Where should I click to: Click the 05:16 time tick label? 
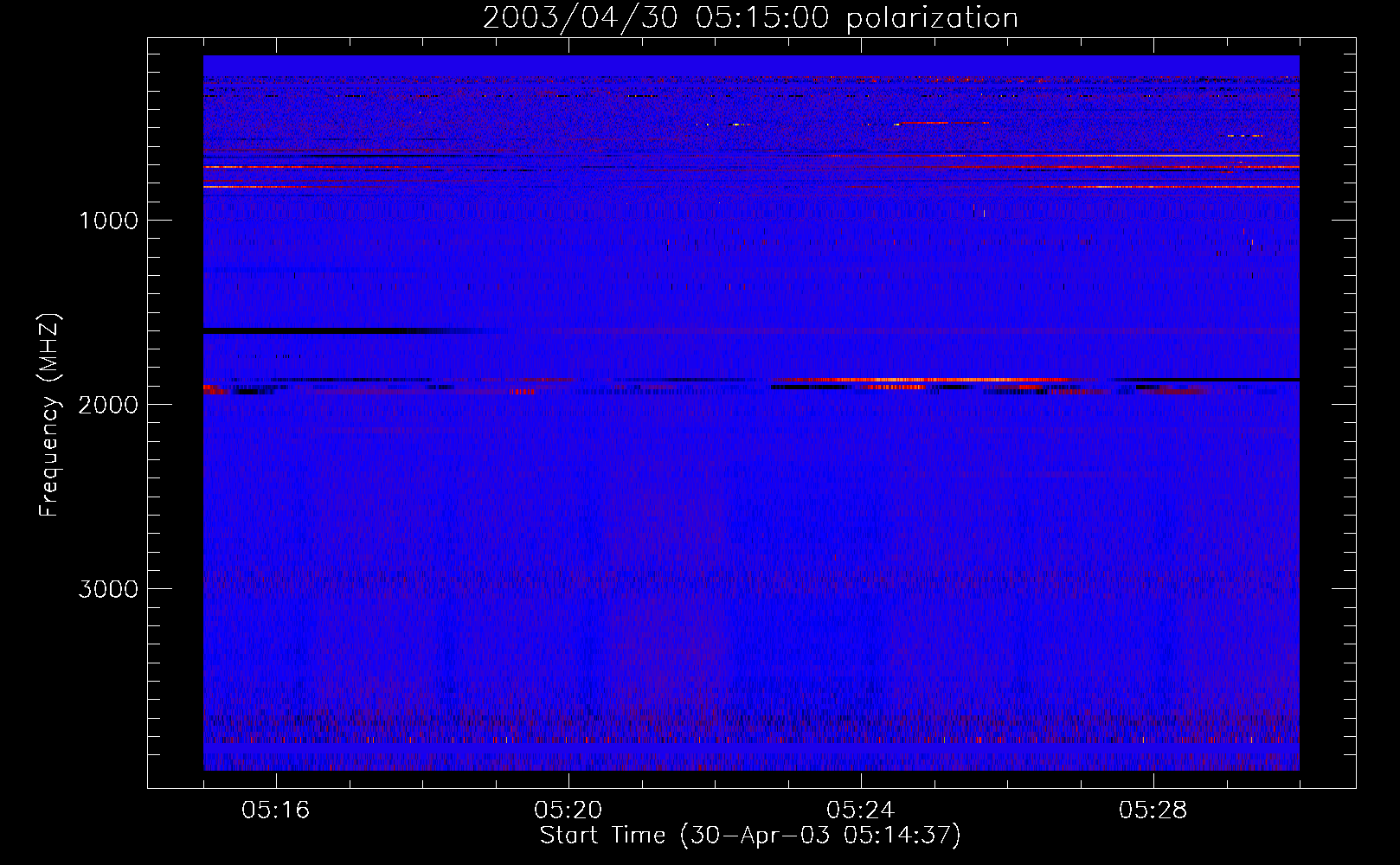click(x=276, y=811)
